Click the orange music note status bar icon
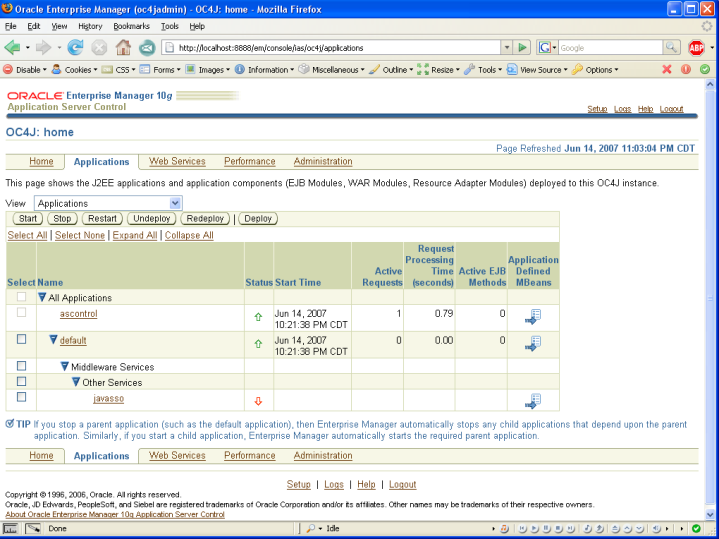 click(504, 528)
